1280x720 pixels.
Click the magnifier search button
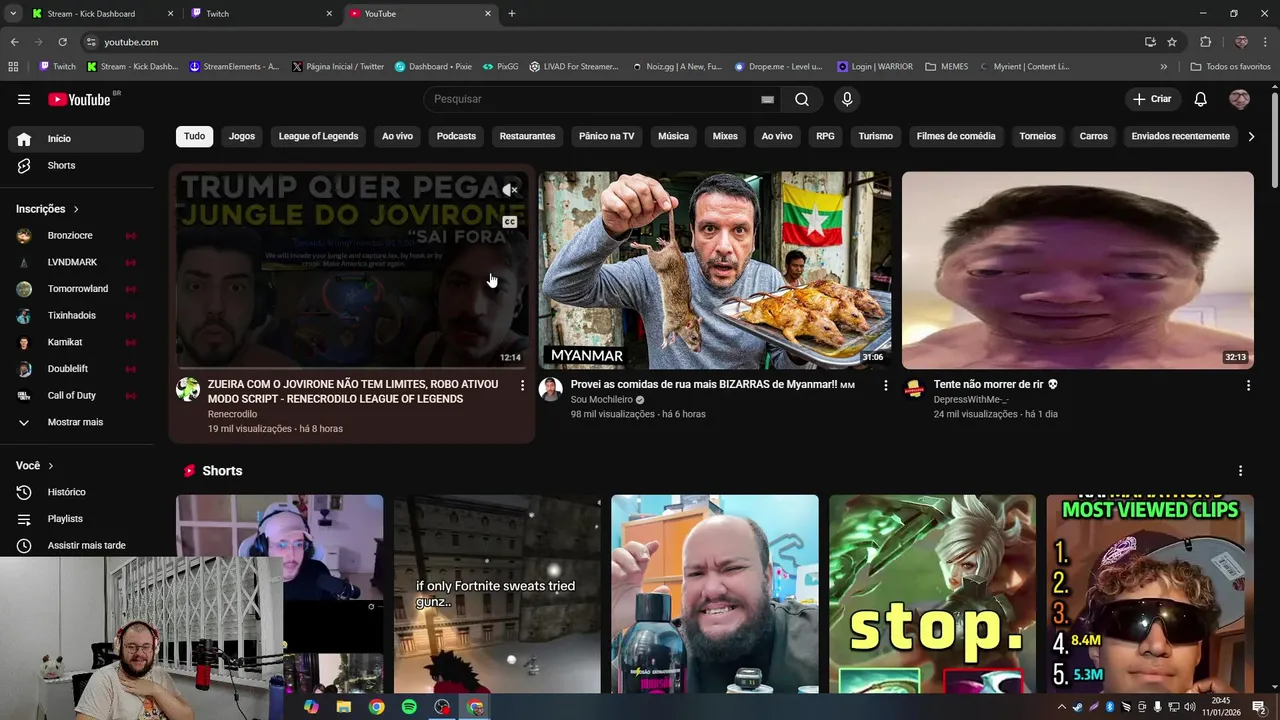point(802,99)
